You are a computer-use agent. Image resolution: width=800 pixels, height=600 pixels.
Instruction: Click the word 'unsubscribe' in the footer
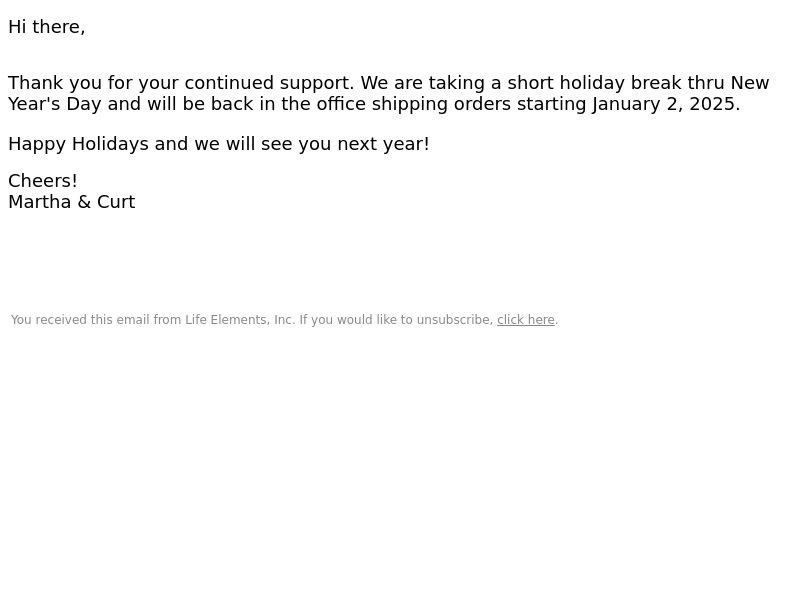click(x=455, y=320)
